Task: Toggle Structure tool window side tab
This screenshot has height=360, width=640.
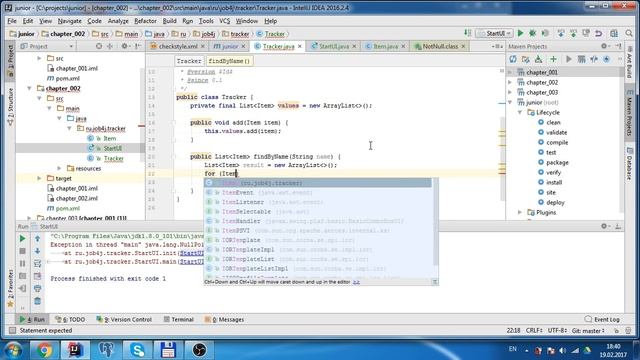Action: point(11,107)
